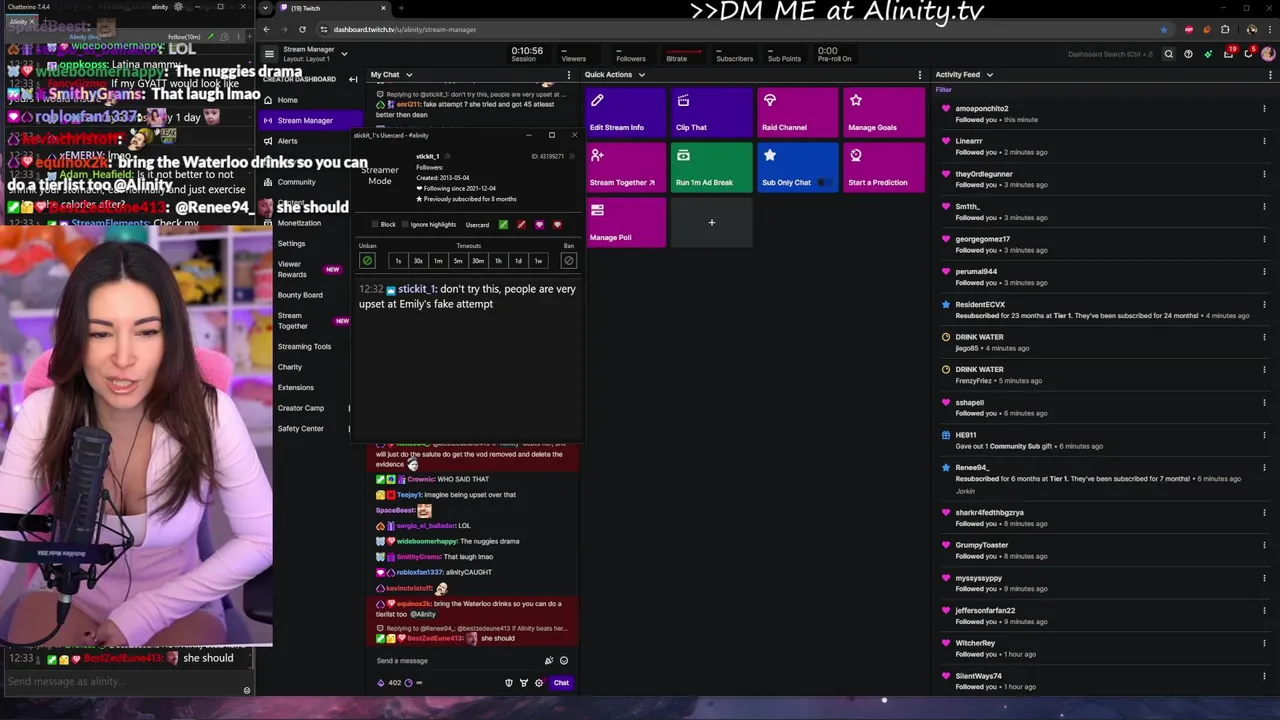Image resolution: width=1280 pixels, height=720 pixels.
Task: Open Streaming Tools in the sidebar
Action: click(x=304, y=347)
